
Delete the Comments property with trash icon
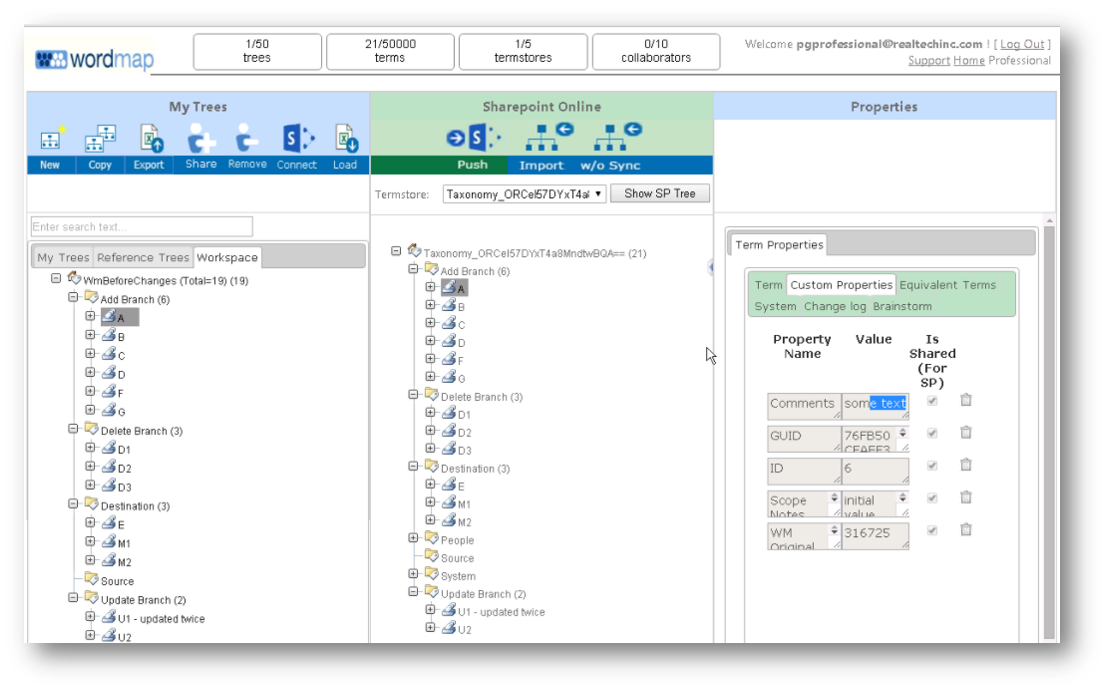point(966,400)
